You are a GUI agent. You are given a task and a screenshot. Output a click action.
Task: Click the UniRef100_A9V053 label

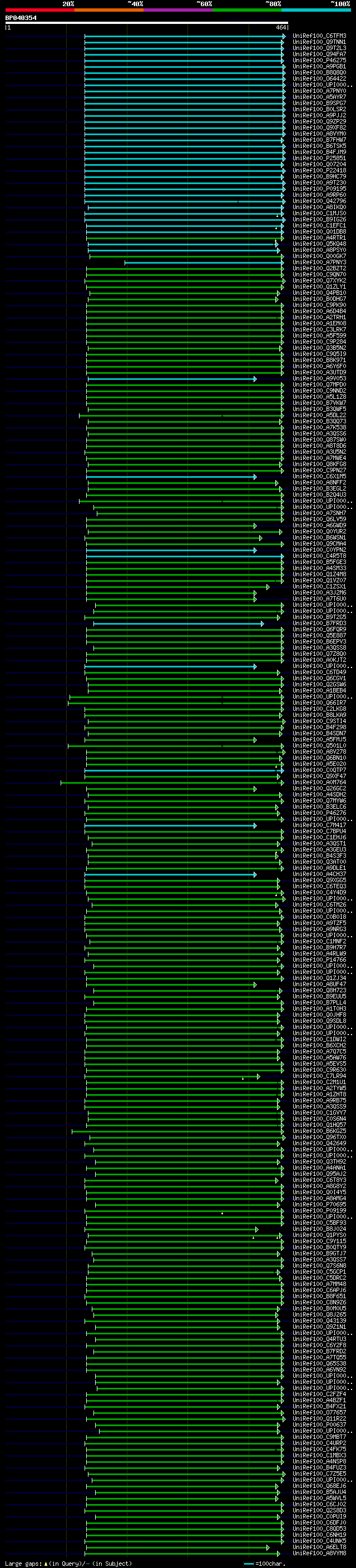point(319,379)
